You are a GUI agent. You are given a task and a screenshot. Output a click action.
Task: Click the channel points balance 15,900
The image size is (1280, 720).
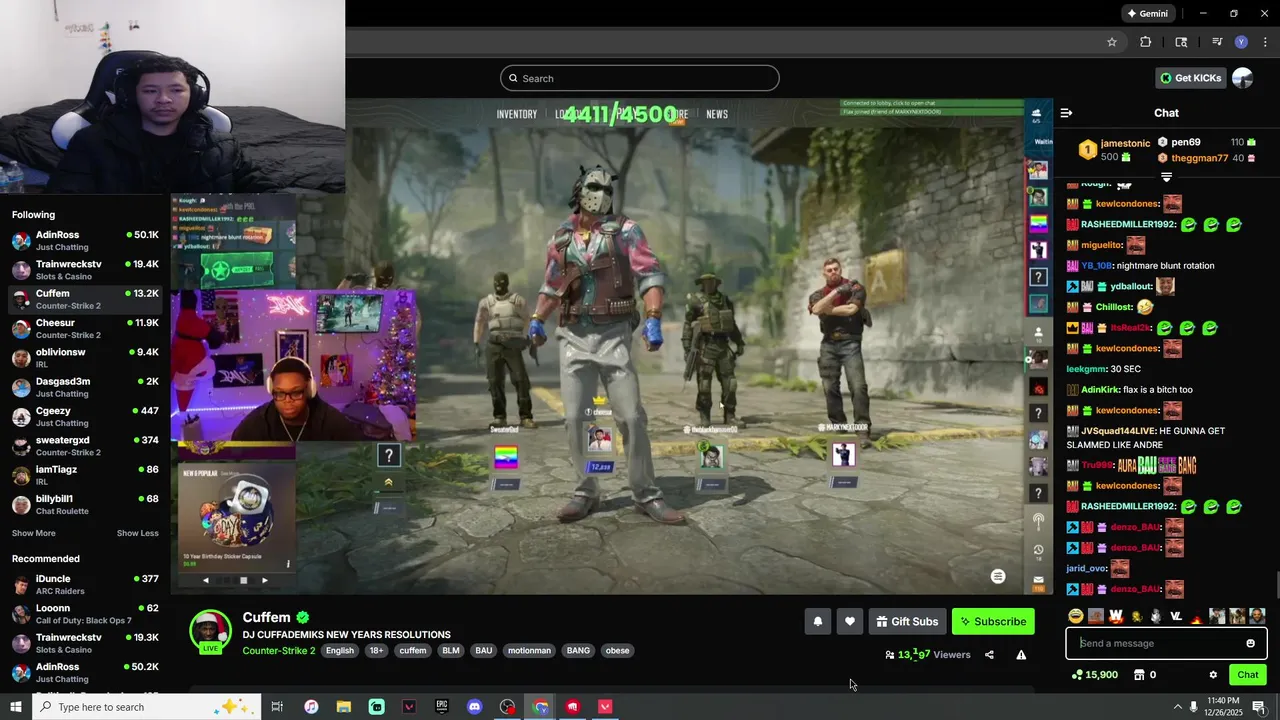1094,675
